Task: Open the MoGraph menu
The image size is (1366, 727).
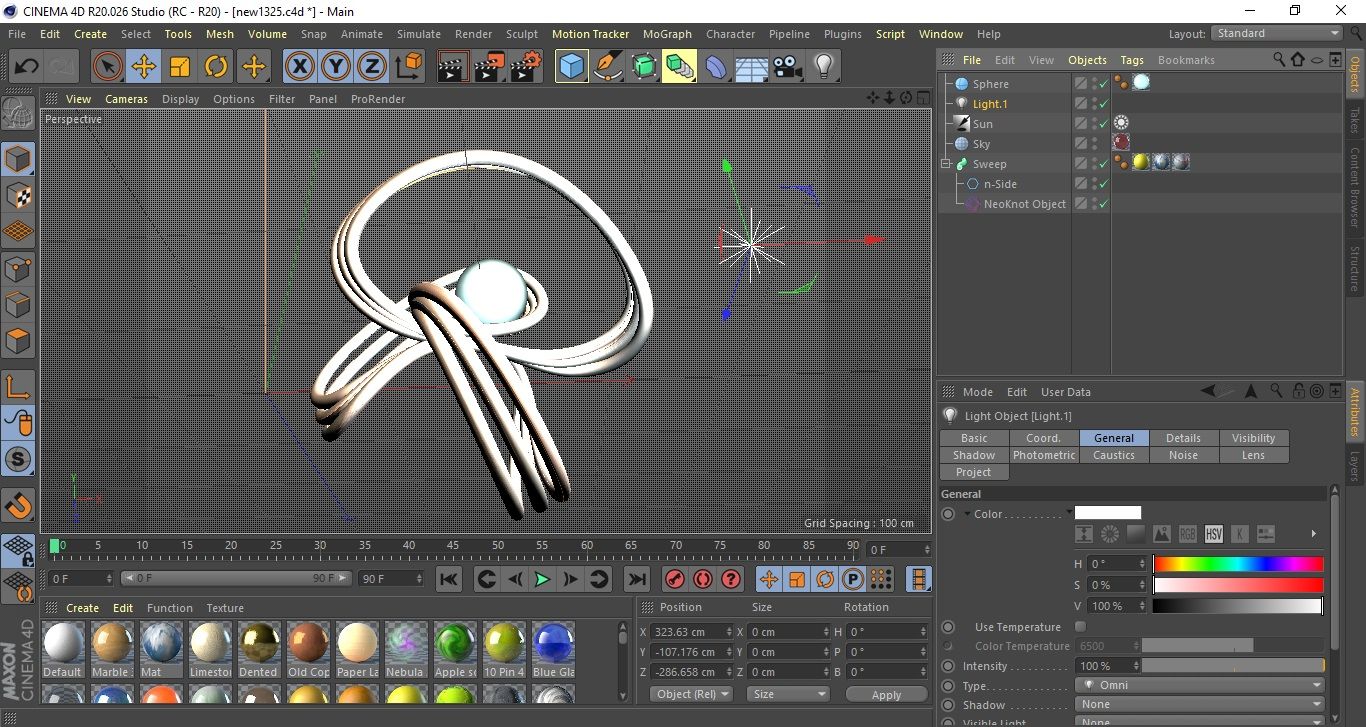Action: 667,34
